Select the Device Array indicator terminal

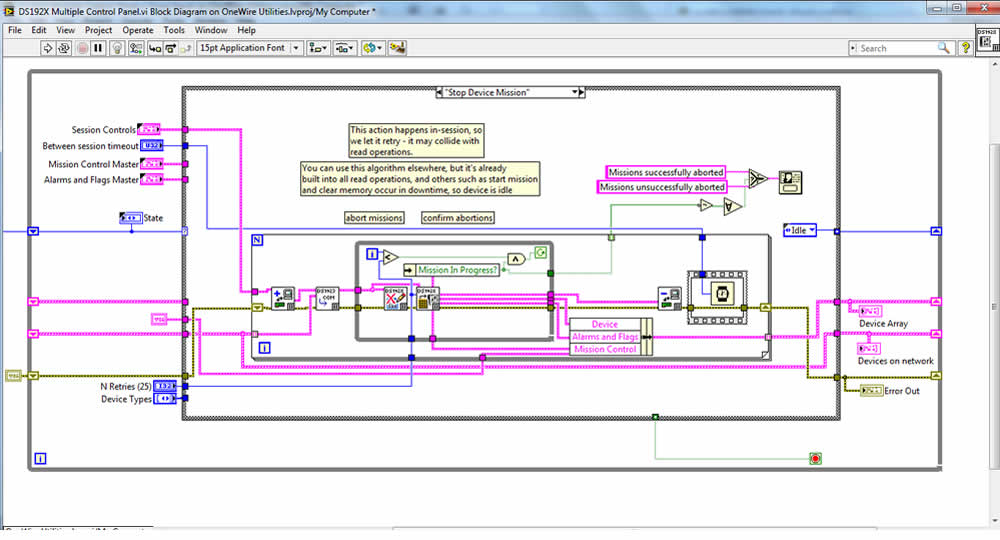pos(870,311)
